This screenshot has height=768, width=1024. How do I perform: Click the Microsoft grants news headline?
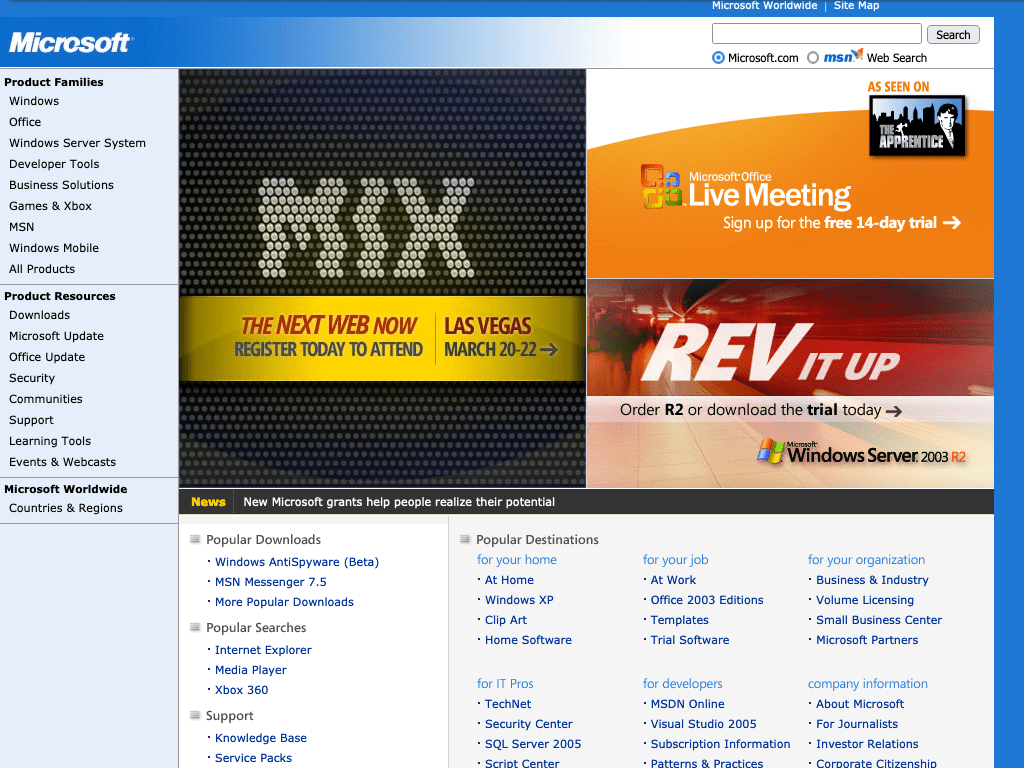point(399,501)
